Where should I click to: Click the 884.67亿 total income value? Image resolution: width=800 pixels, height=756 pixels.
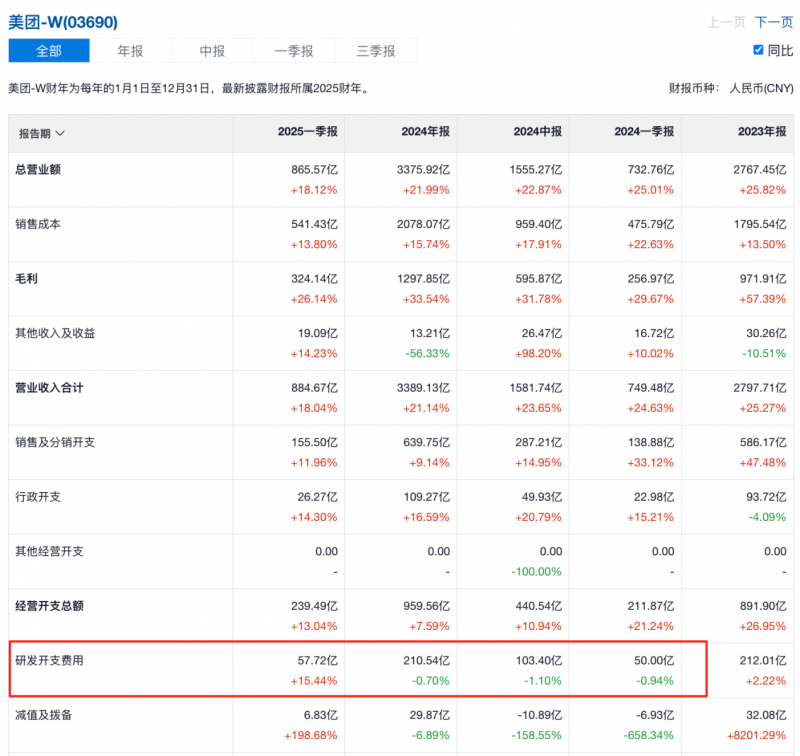click(314, 388)
